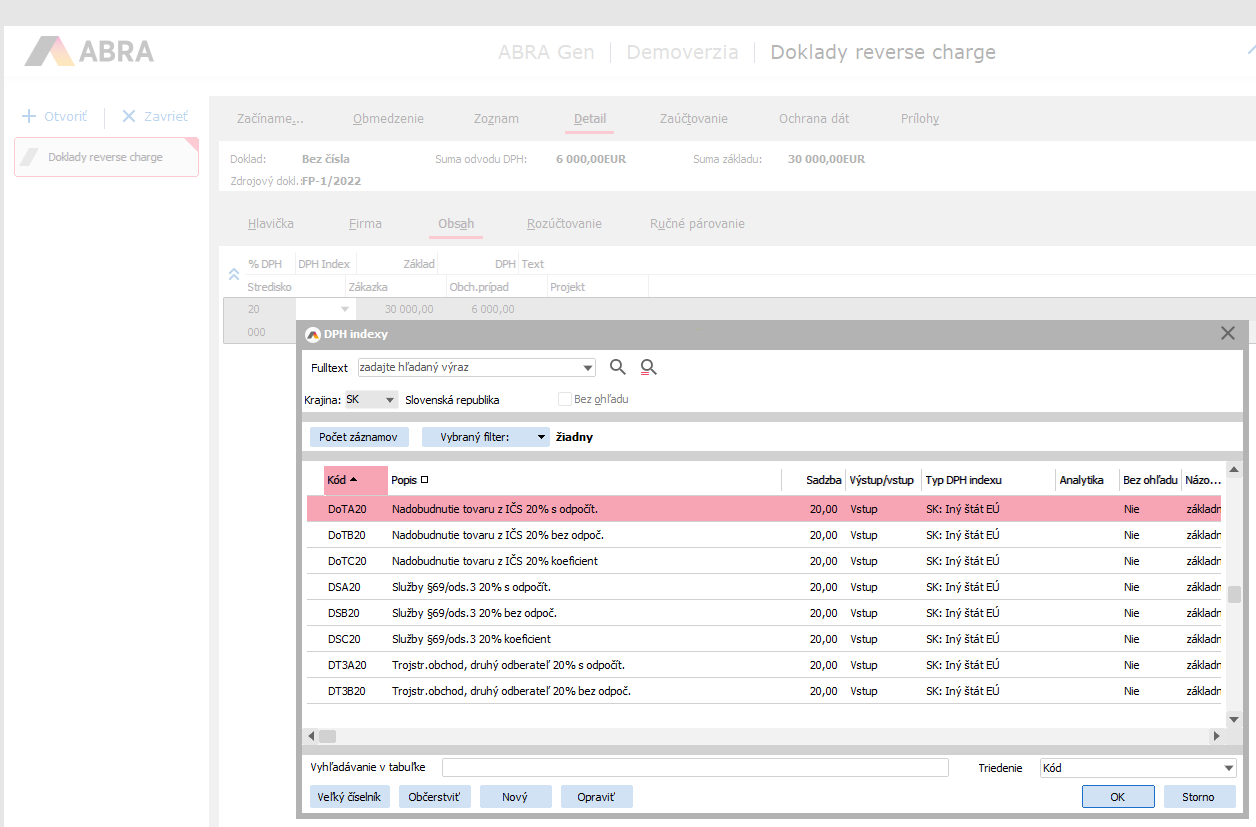Click the plus icon next to Otvoriť
Screen dimensions: 1256x827
click(x=29, y=116)
